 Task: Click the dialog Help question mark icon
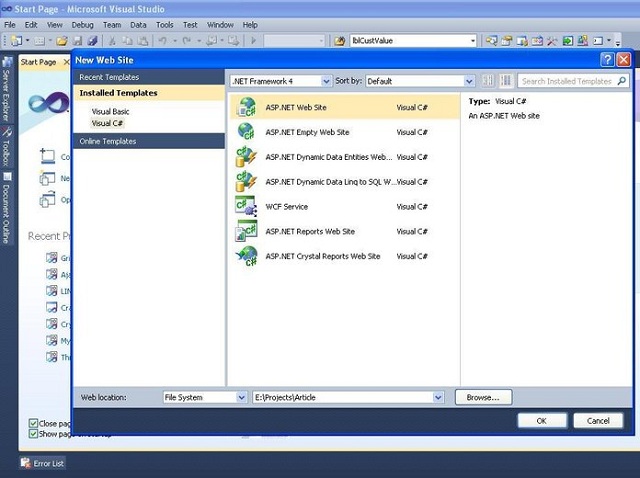pos(607,60)
